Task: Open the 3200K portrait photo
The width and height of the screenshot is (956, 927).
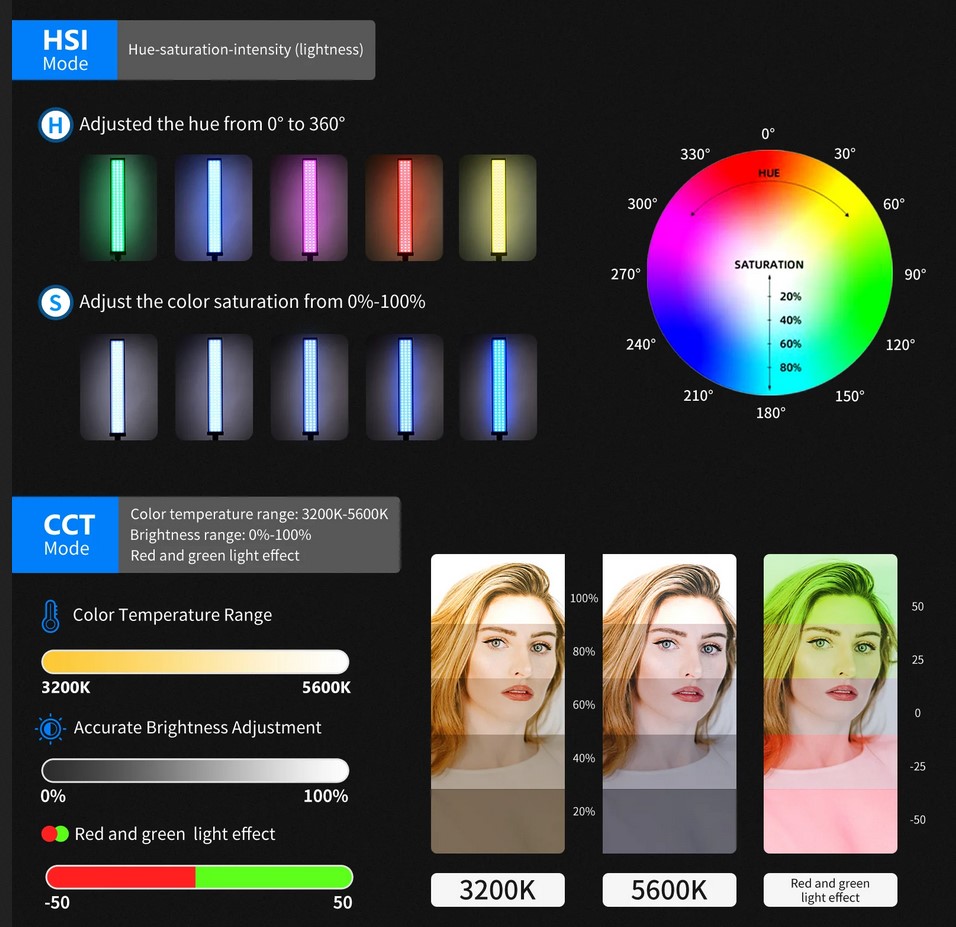Action: (x=498, y=703)
